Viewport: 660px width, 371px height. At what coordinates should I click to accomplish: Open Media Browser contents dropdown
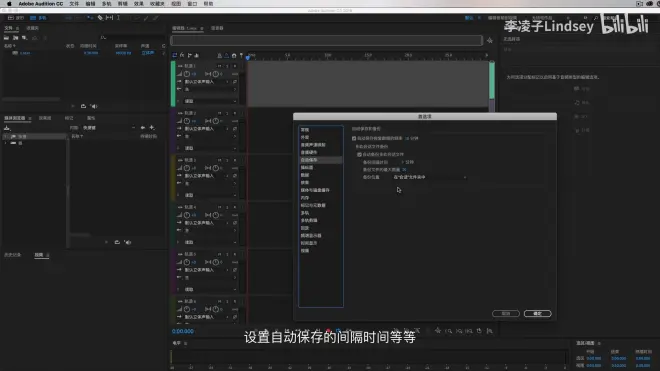click(x=109, y=128)
